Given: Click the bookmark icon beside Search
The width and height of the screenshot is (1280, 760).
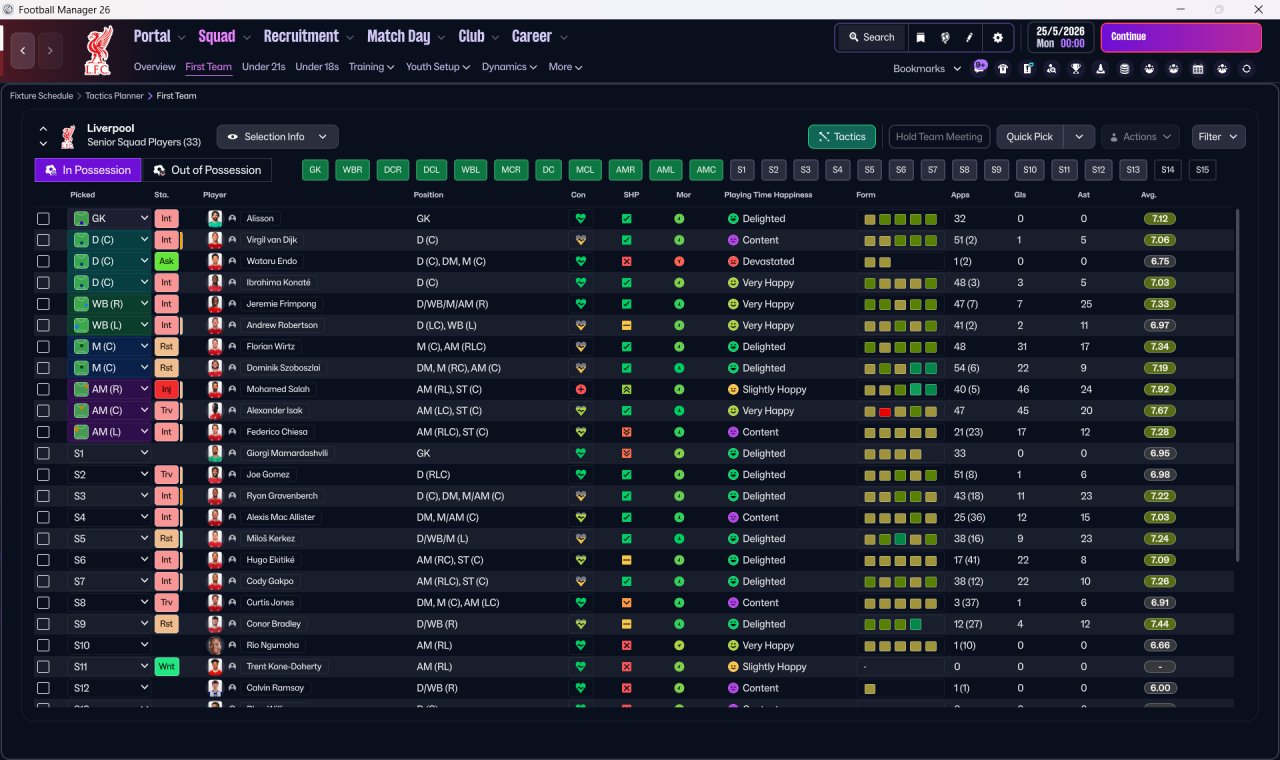Looking at the screenshot, I should coord(920,37).
